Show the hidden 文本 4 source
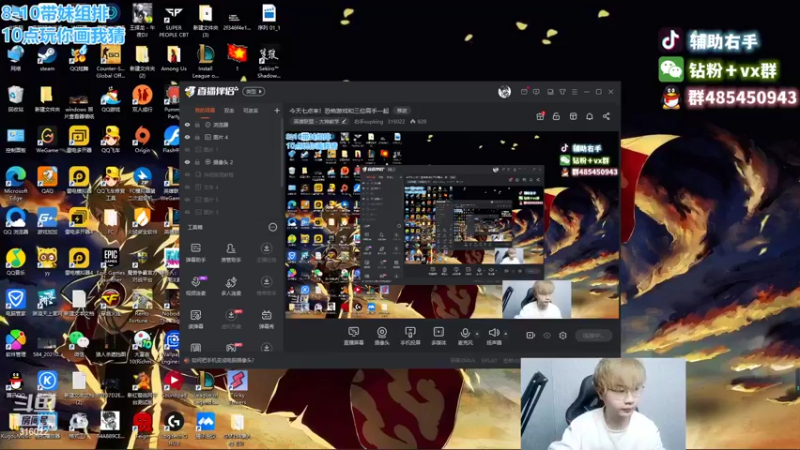This screenshot has height=450, width=800. [187, 187]
